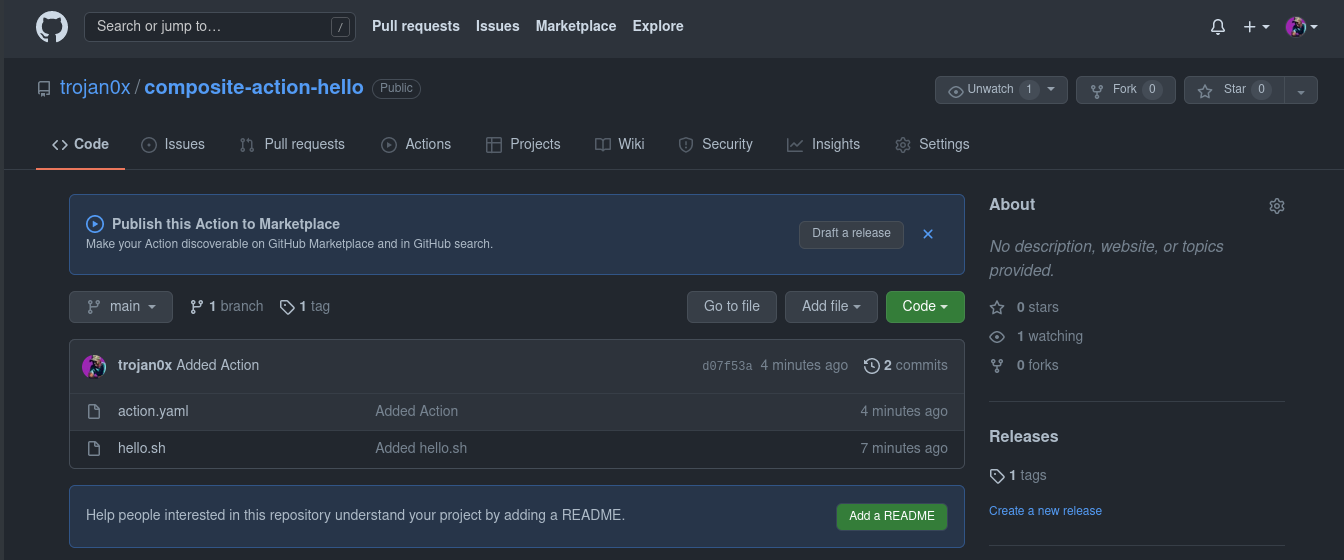Image resolution: width=1344 pixels, height=560 pixels.
Task: Click Draft a release button
Action: point(851,234)
